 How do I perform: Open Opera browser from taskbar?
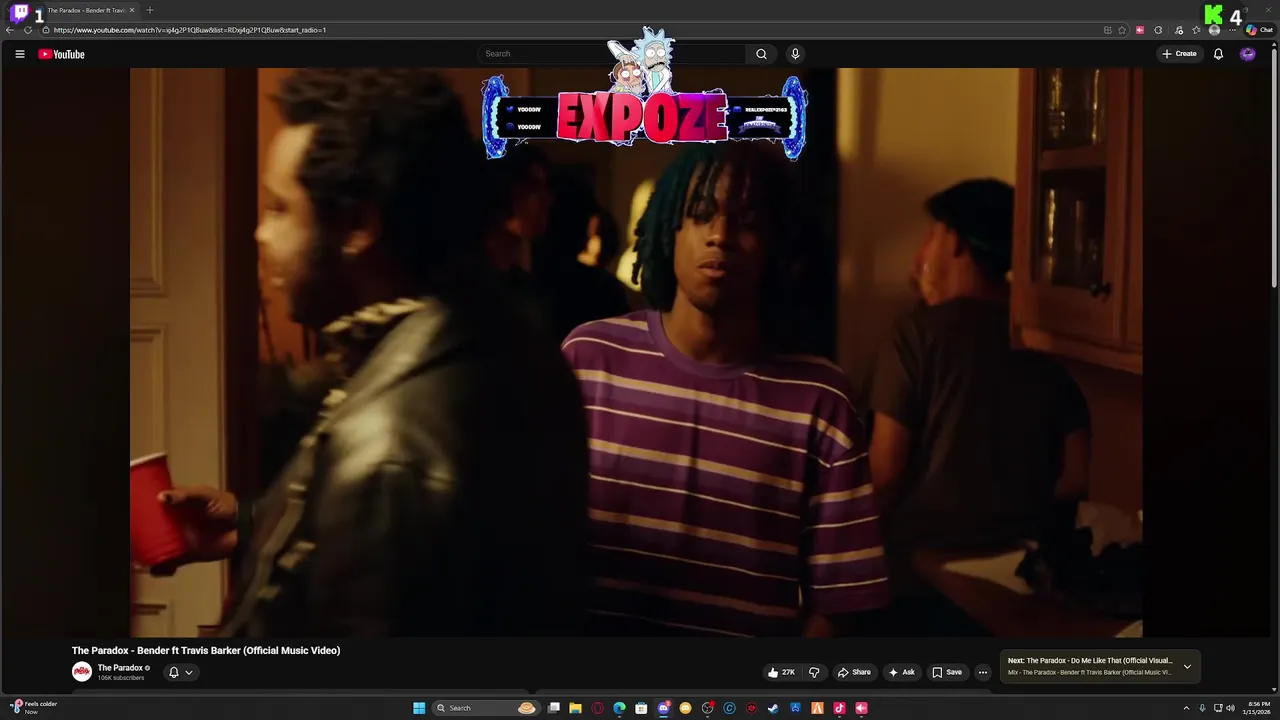[597, 708]
